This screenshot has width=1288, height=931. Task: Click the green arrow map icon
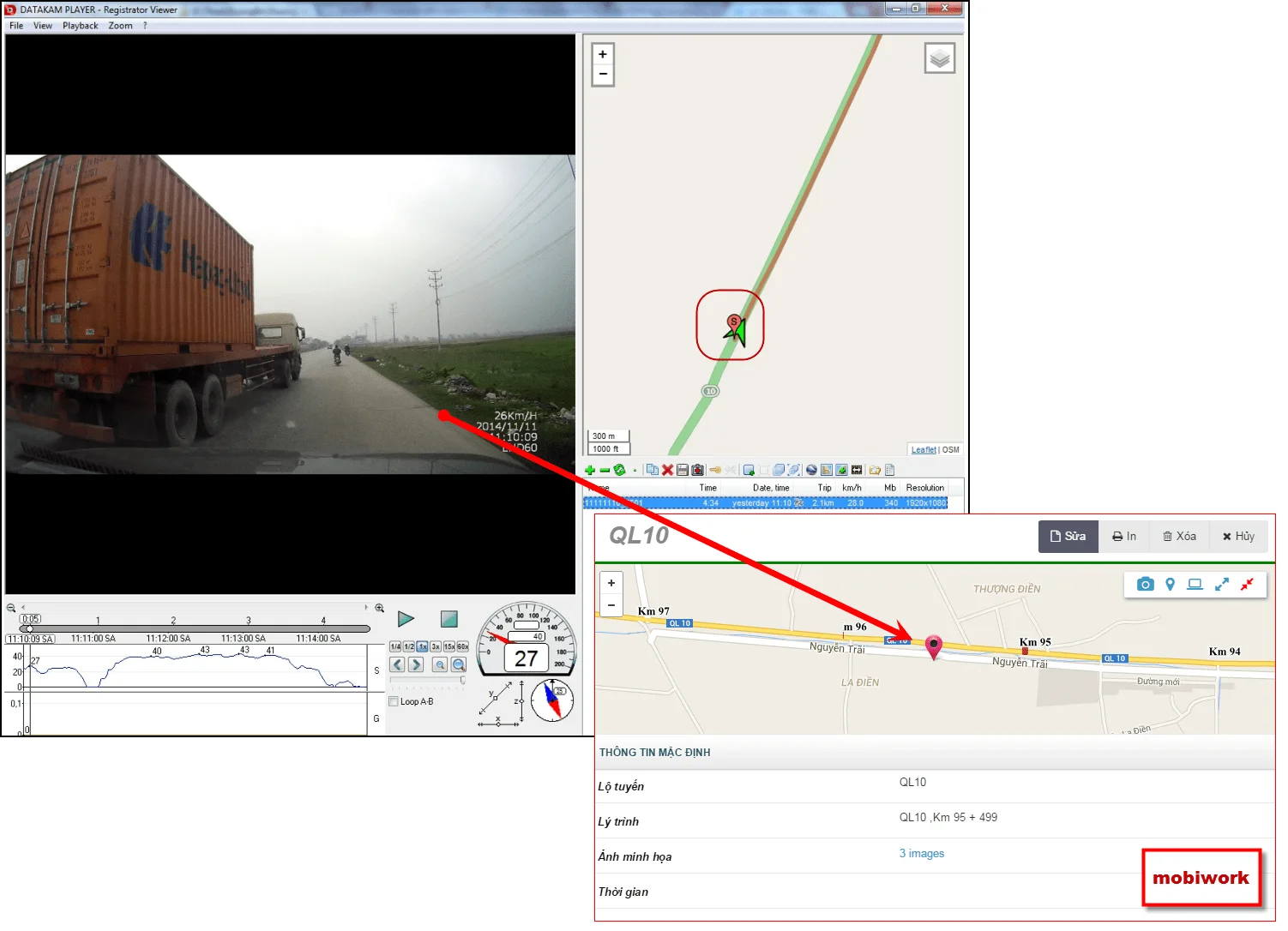841,470
